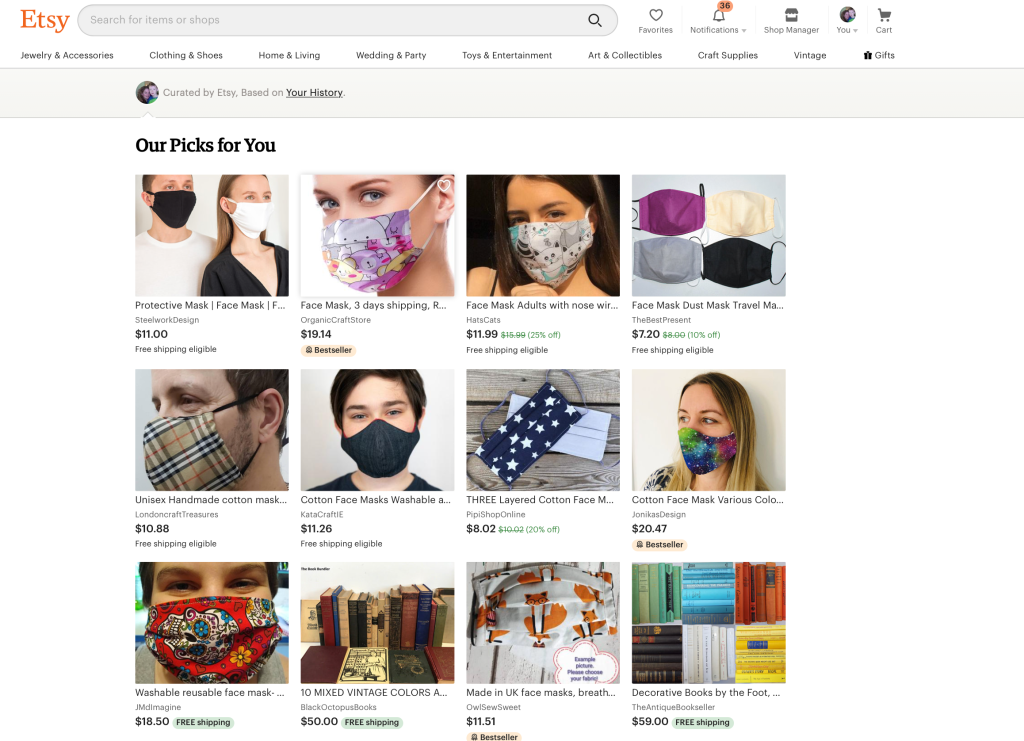Viewport: 1024px width, 741px height.
Task: Click the gift icon beside Gifts
Action: click(x=868, y=56)
